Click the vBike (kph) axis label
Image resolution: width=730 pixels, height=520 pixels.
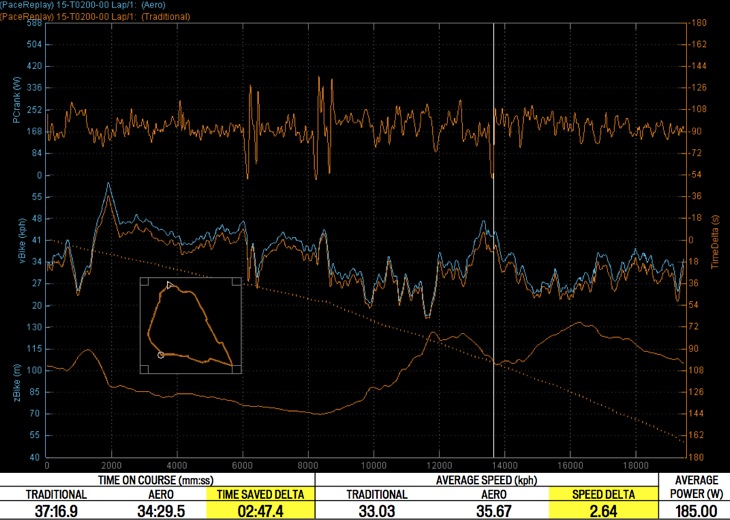point(22,241)
